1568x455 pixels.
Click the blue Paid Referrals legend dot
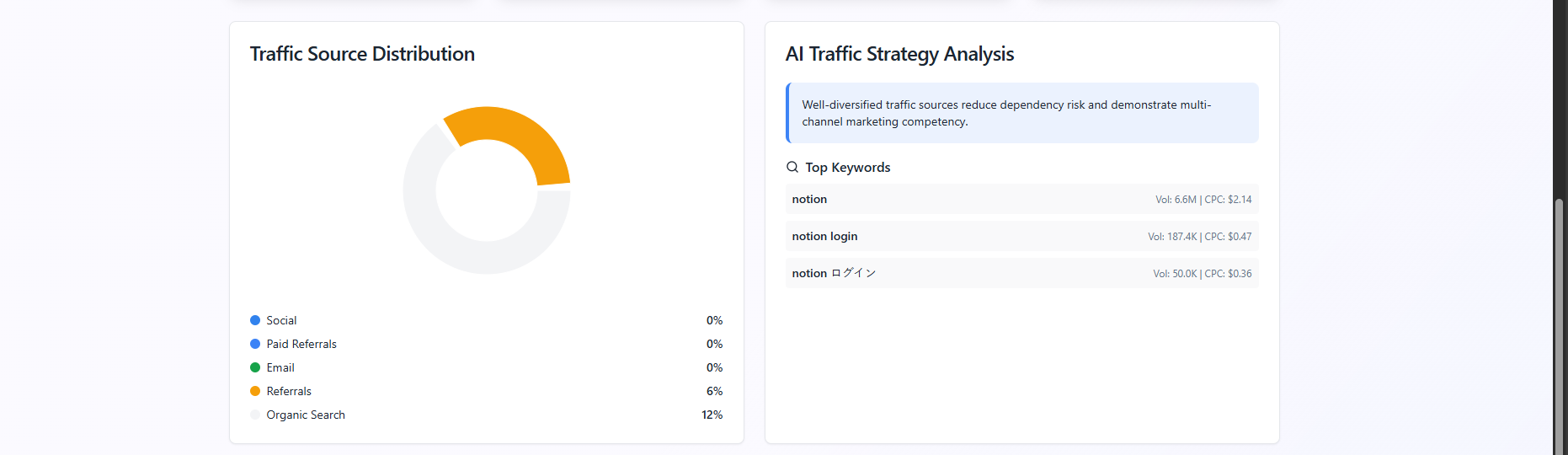255,344
